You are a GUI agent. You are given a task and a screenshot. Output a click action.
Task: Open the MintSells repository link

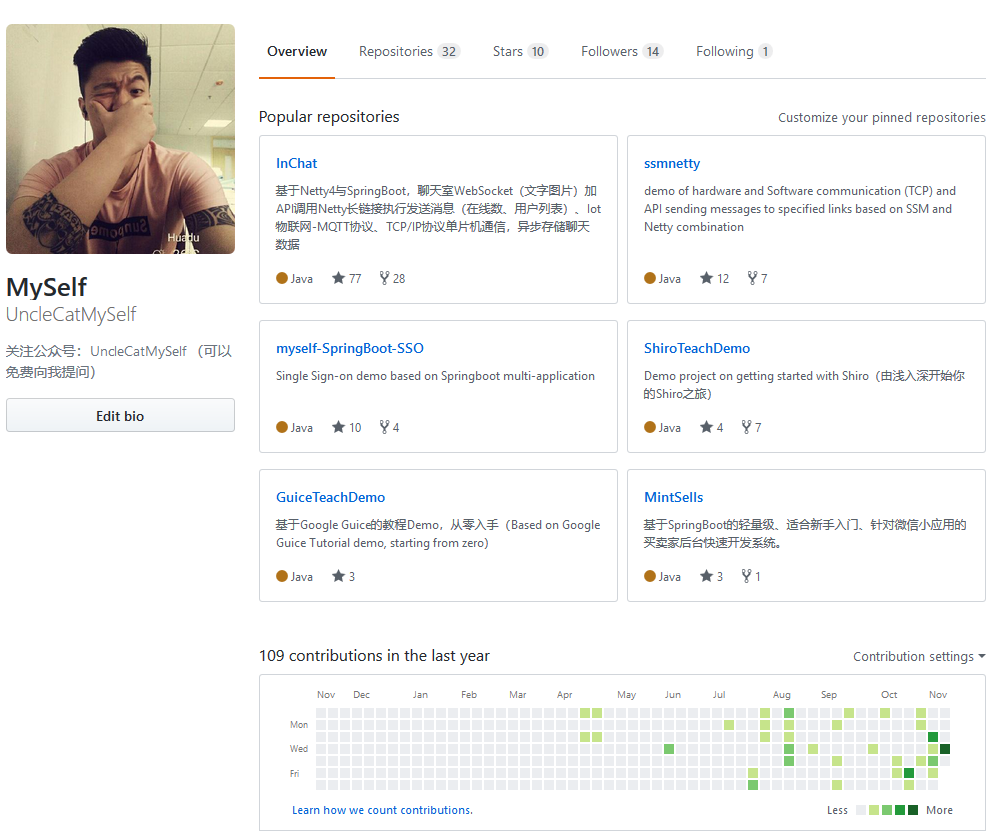[674, 497]
